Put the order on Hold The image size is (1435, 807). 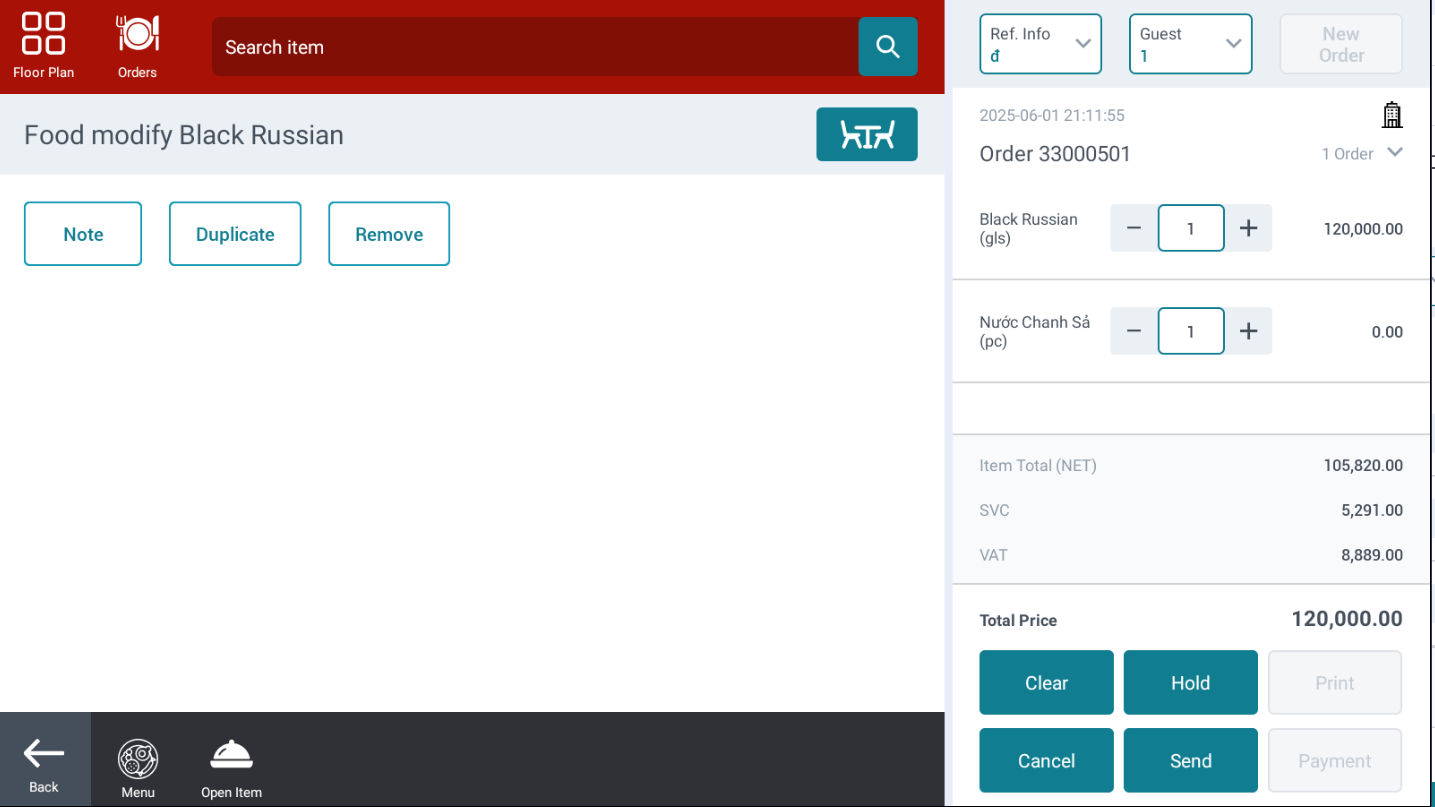pos(1191,683)
